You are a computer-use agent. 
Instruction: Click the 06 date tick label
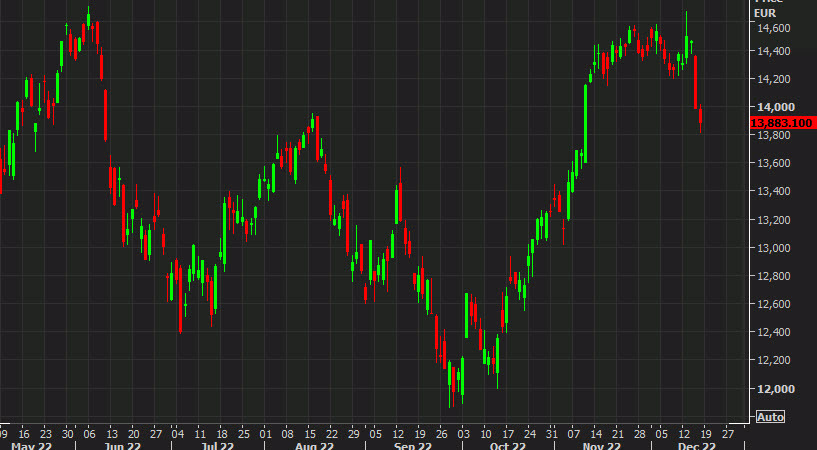pos(90,434)
